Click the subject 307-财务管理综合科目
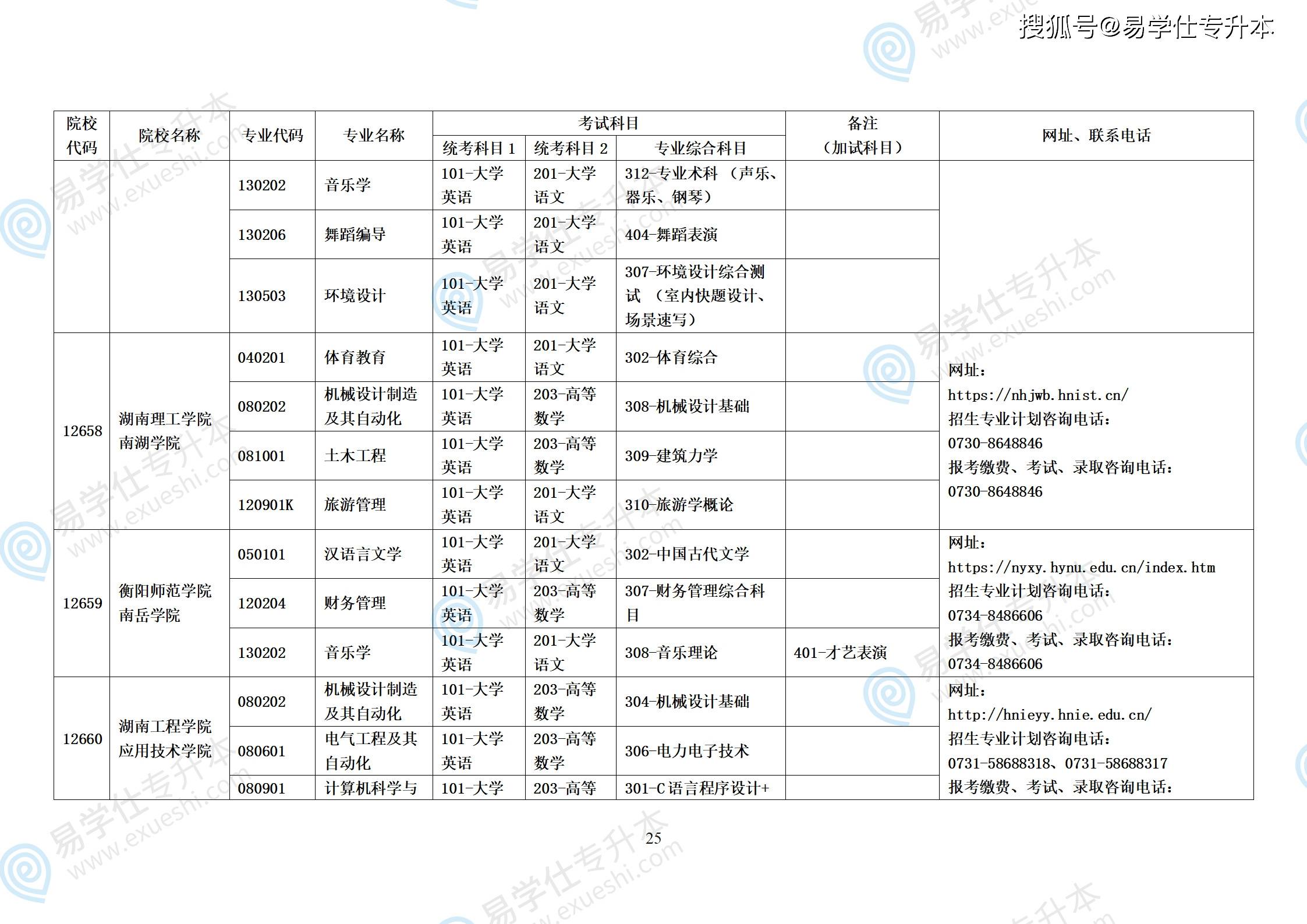 695,604
